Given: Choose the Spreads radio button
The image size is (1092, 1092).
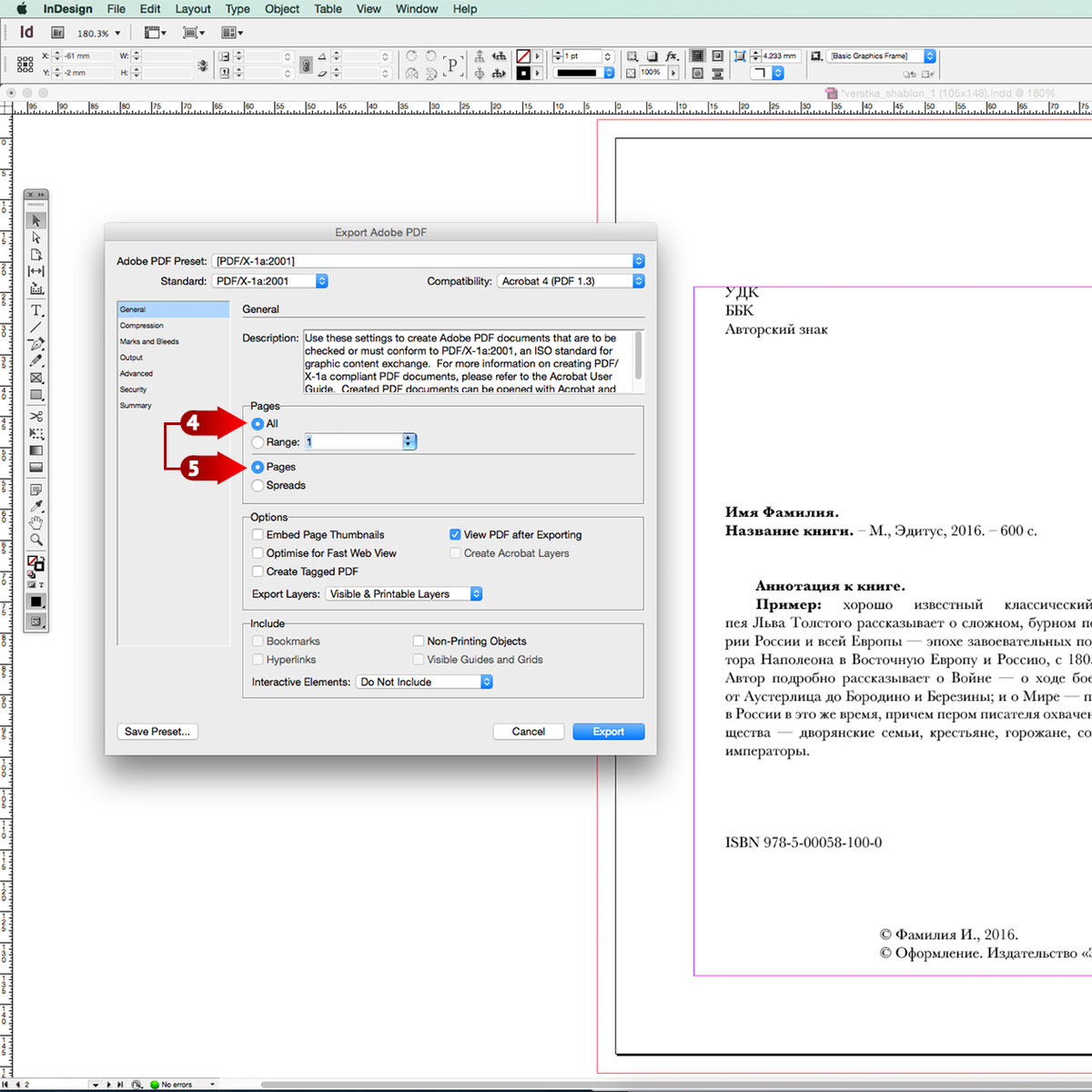Looking at the screenshot, I should [x=258, y=485].
